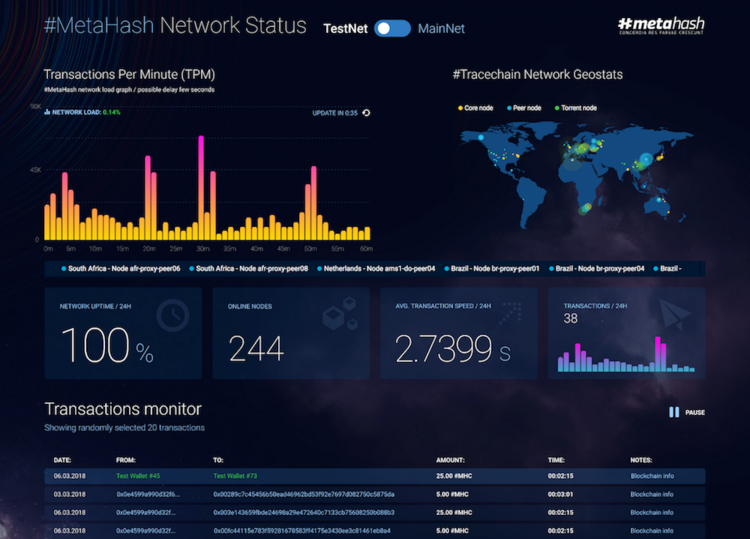Click the #Tracechain Network Geostats heading
This screenshot has height=539, width=750.
point(538,75)
